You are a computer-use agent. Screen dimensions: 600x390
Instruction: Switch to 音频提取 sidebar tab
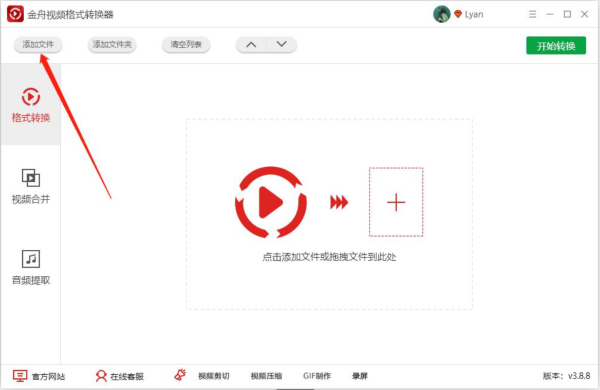pos(31,268)
